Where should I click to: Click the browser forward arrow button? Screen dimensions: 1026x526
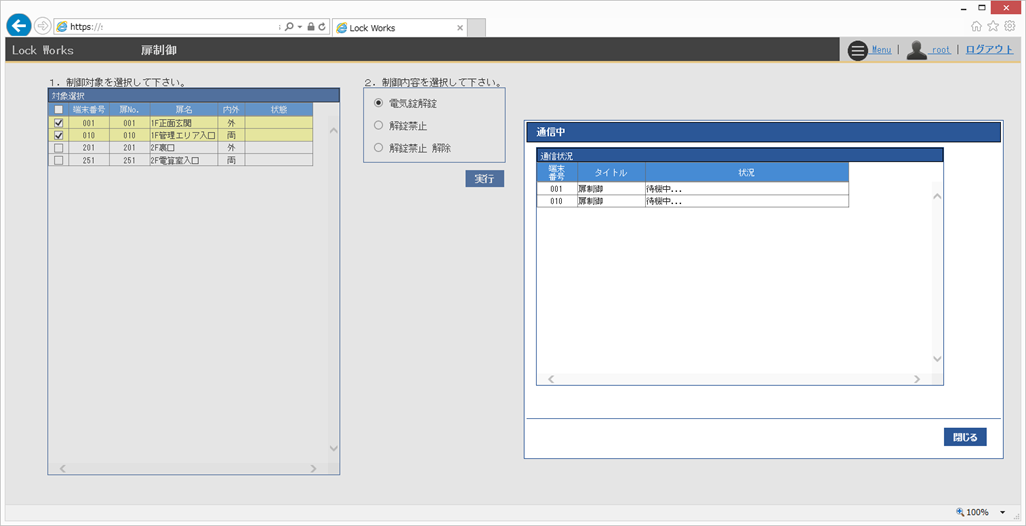(42, 26)
